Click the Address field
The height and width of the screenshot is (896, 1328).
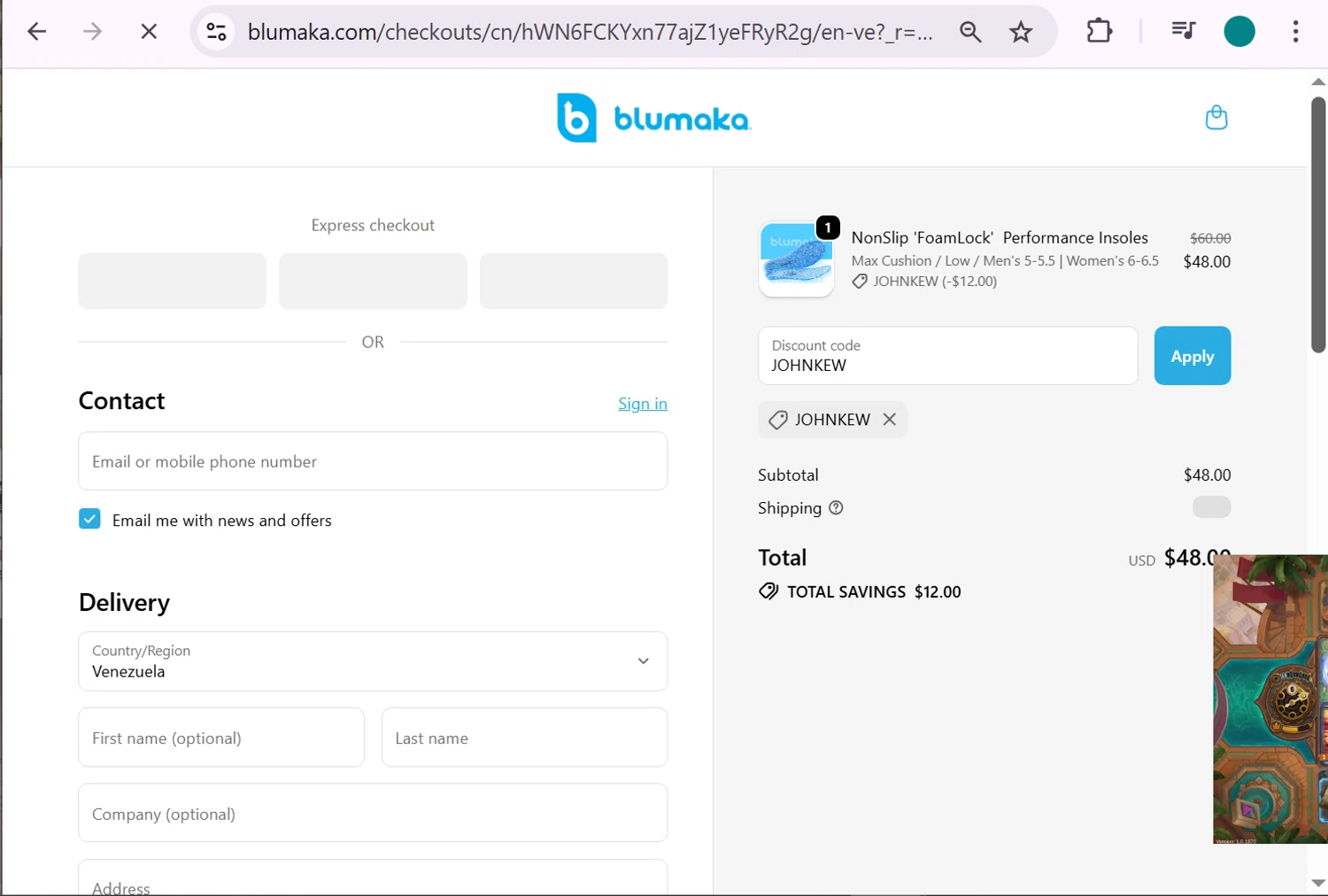pos(373,877)
